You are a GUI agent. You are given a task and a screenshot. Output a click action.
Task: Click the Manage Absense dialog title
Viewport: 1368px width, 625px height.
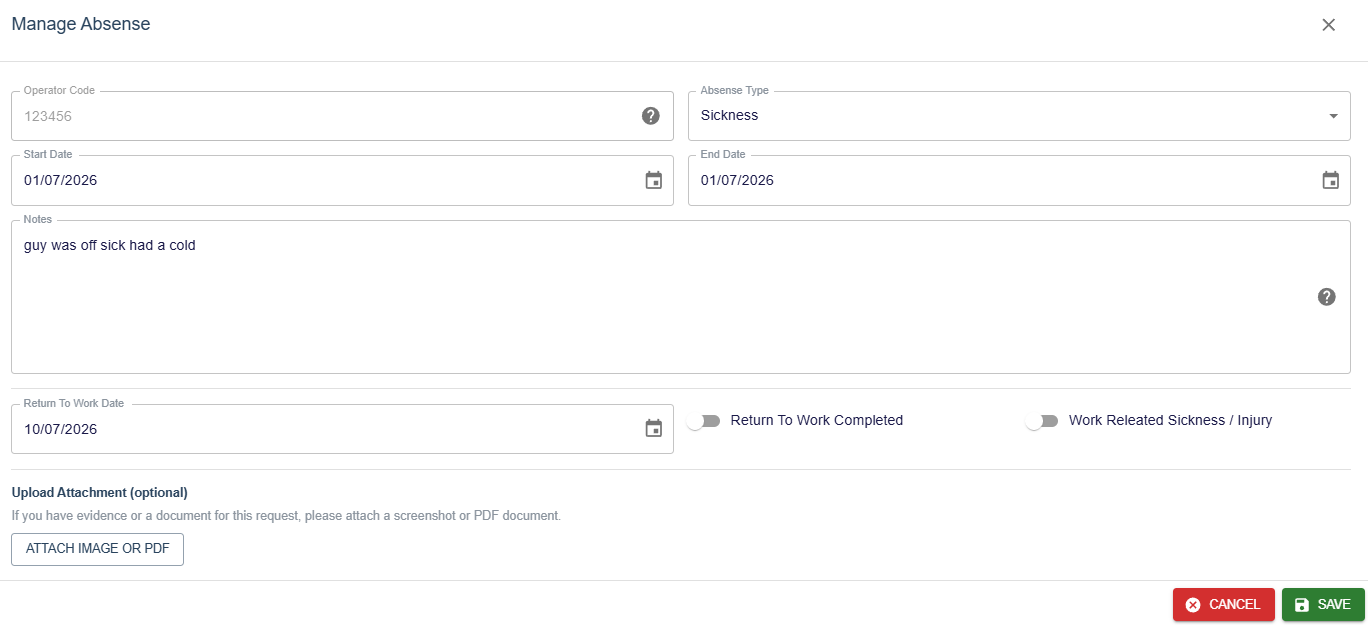click(x=81, y=24)
